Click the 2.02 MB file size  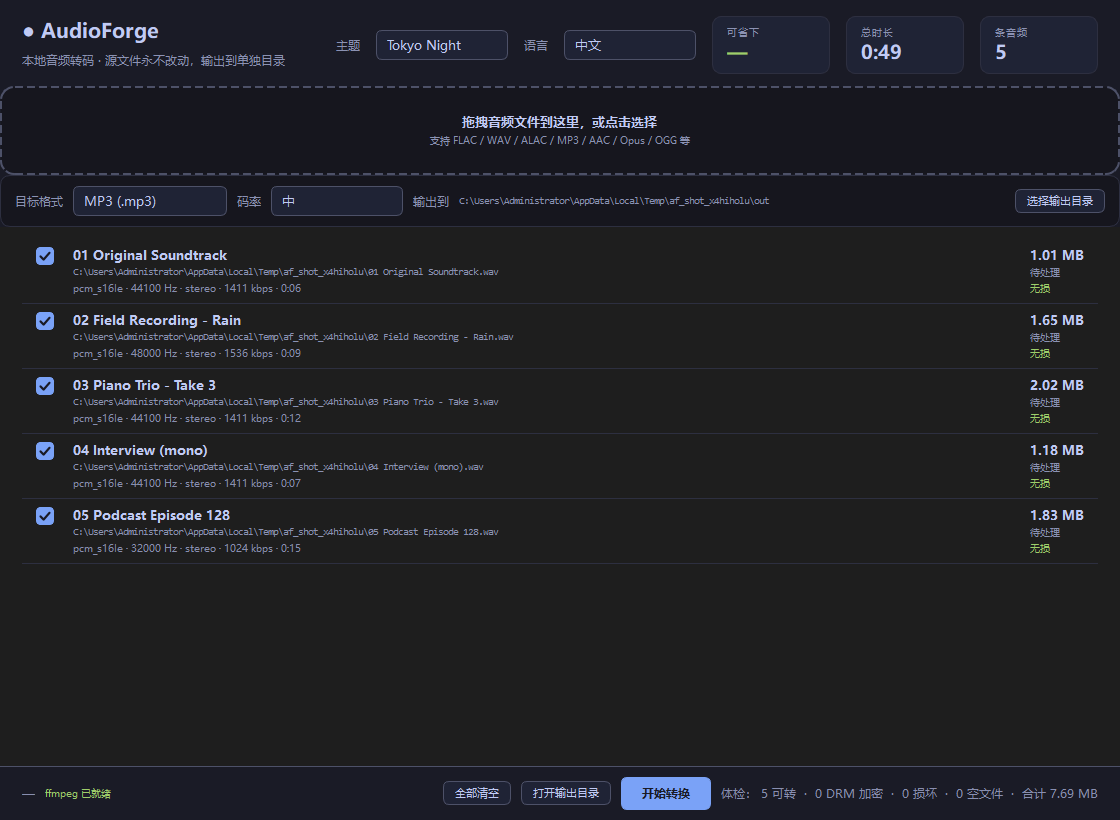coord(1056,385)
